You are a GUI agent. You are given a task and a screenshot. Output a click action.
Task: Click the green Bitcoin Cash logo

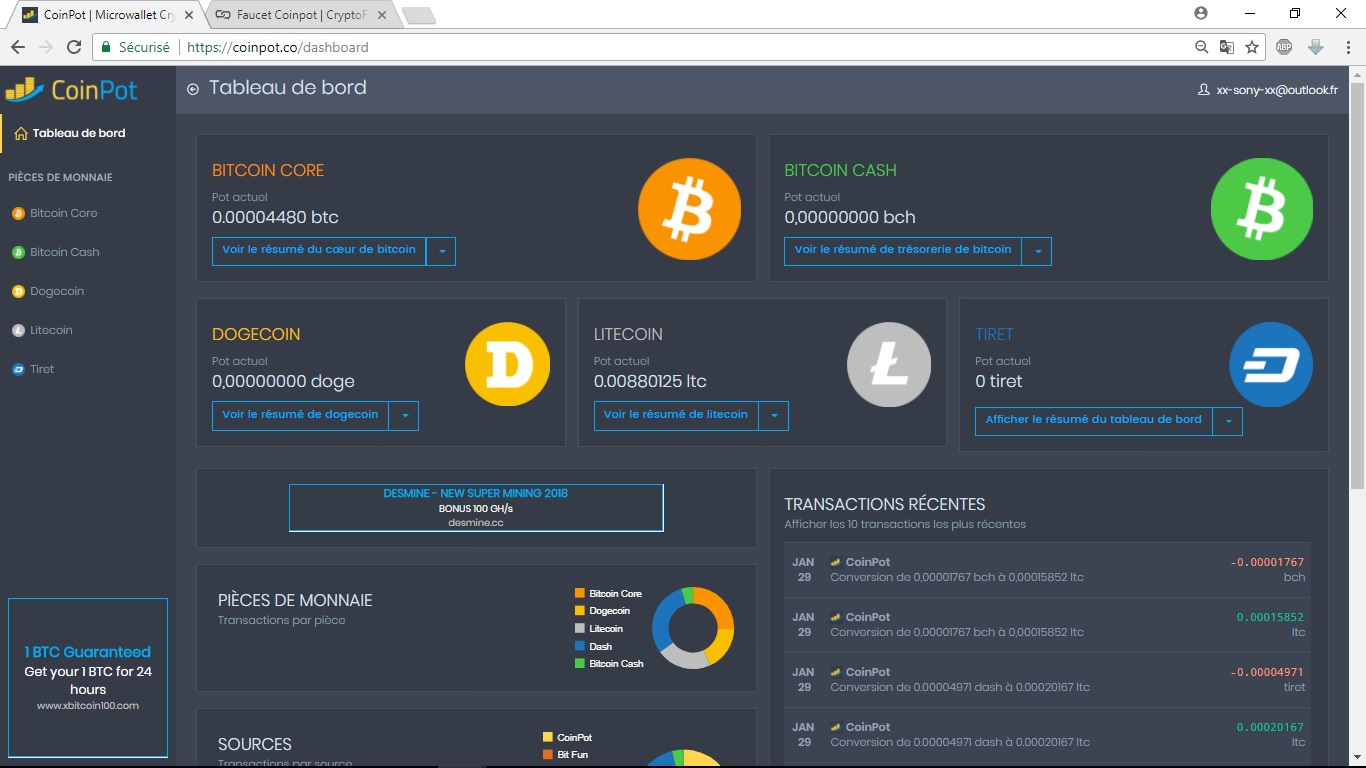(1261, 211)
